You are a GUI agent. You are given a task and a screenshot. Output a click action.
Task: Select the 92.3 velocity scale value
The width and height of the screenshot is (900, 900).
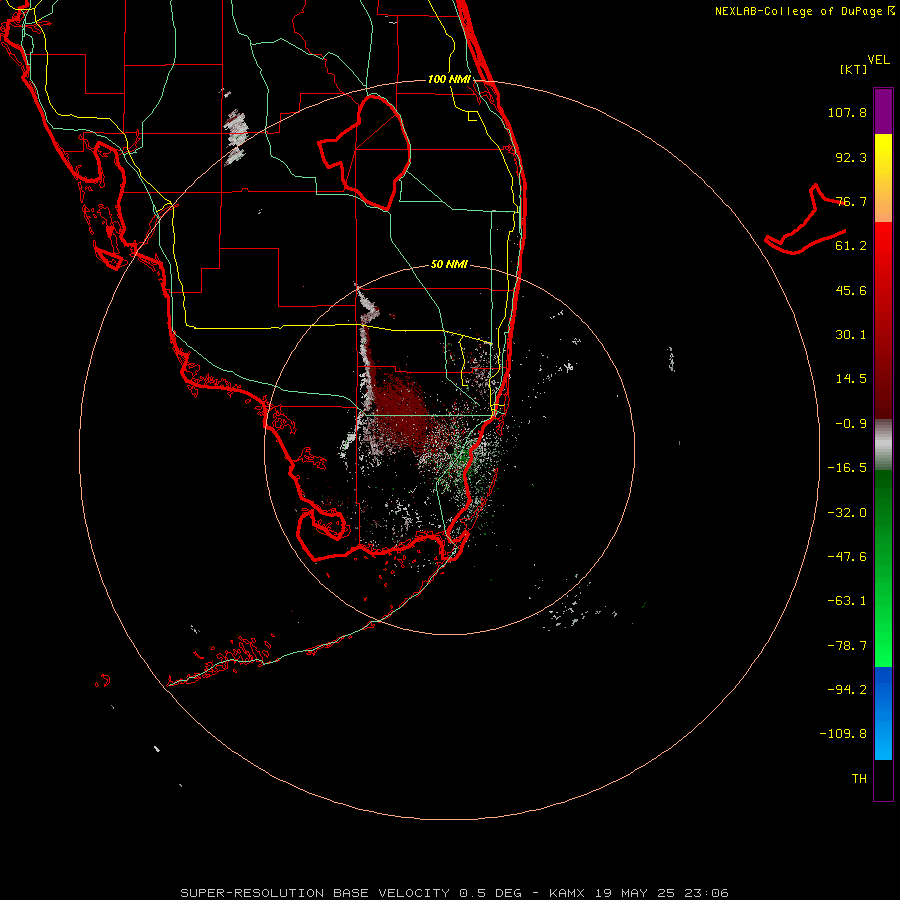[x=851, y=157]
